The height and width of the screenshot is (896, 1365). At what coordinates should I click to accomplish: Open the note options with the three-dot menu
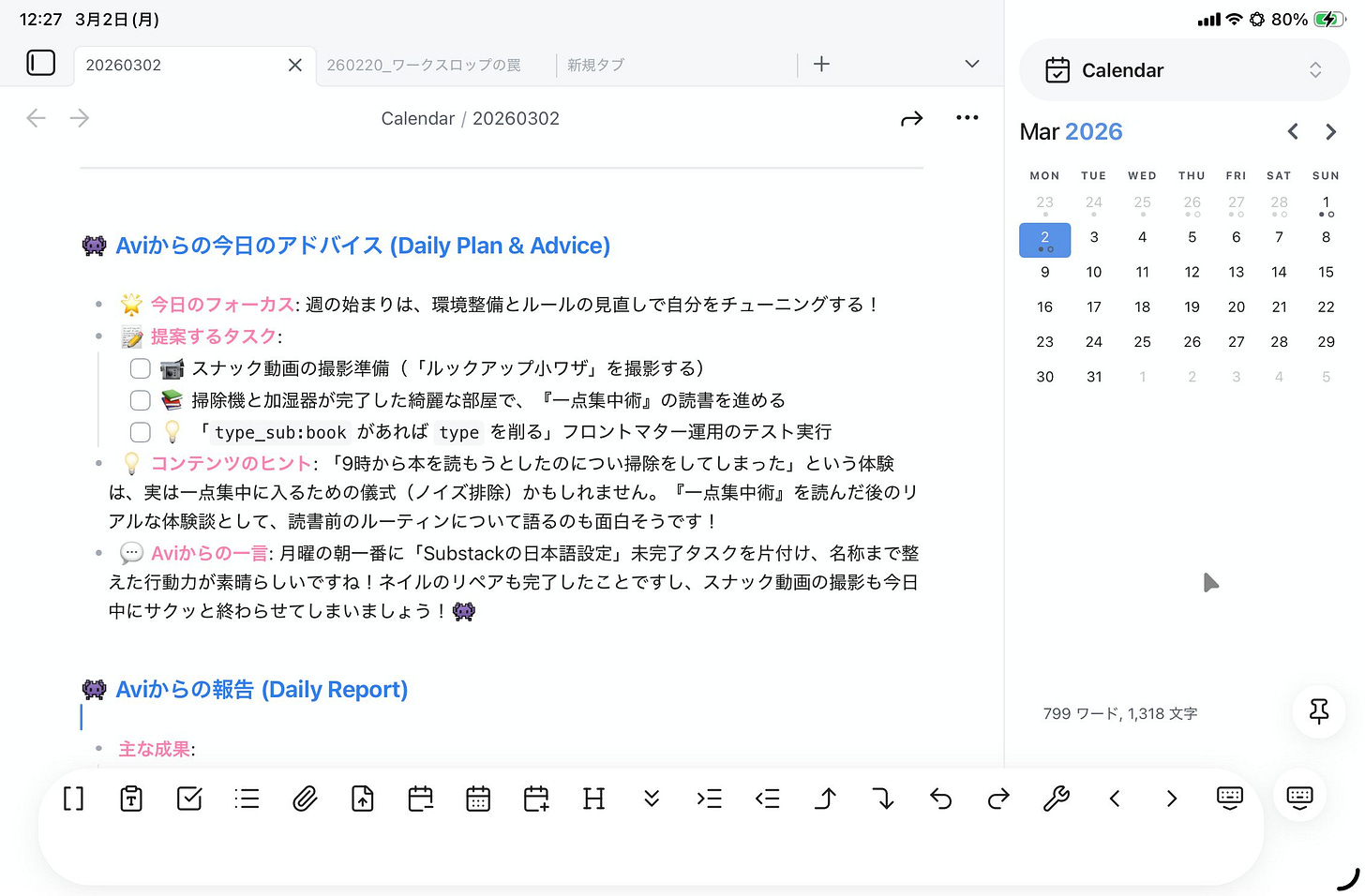click(x=967, y=117)
